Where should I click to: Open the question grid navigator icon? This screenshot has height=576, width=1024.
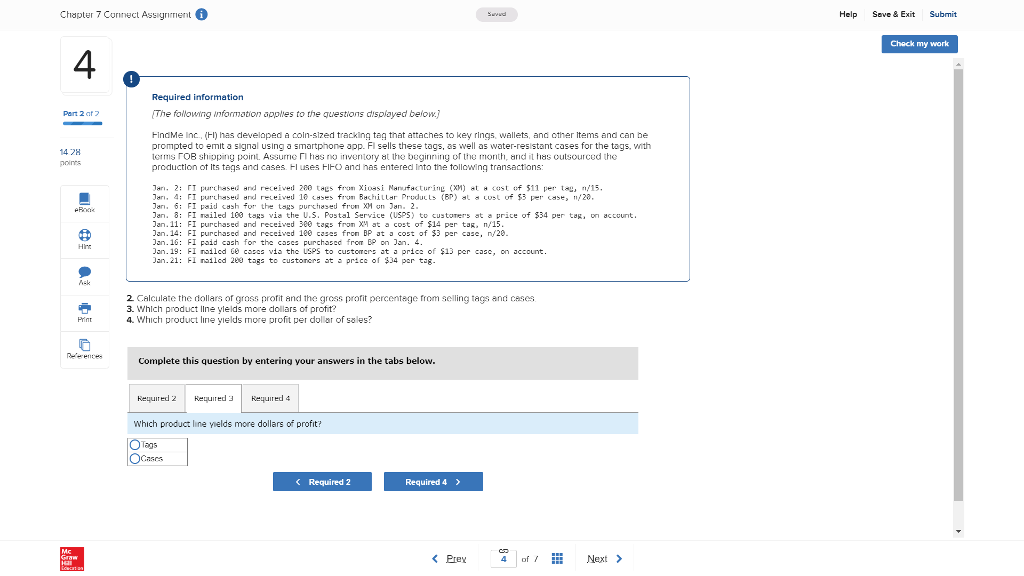pyautogui.click(x=557, y=558)
